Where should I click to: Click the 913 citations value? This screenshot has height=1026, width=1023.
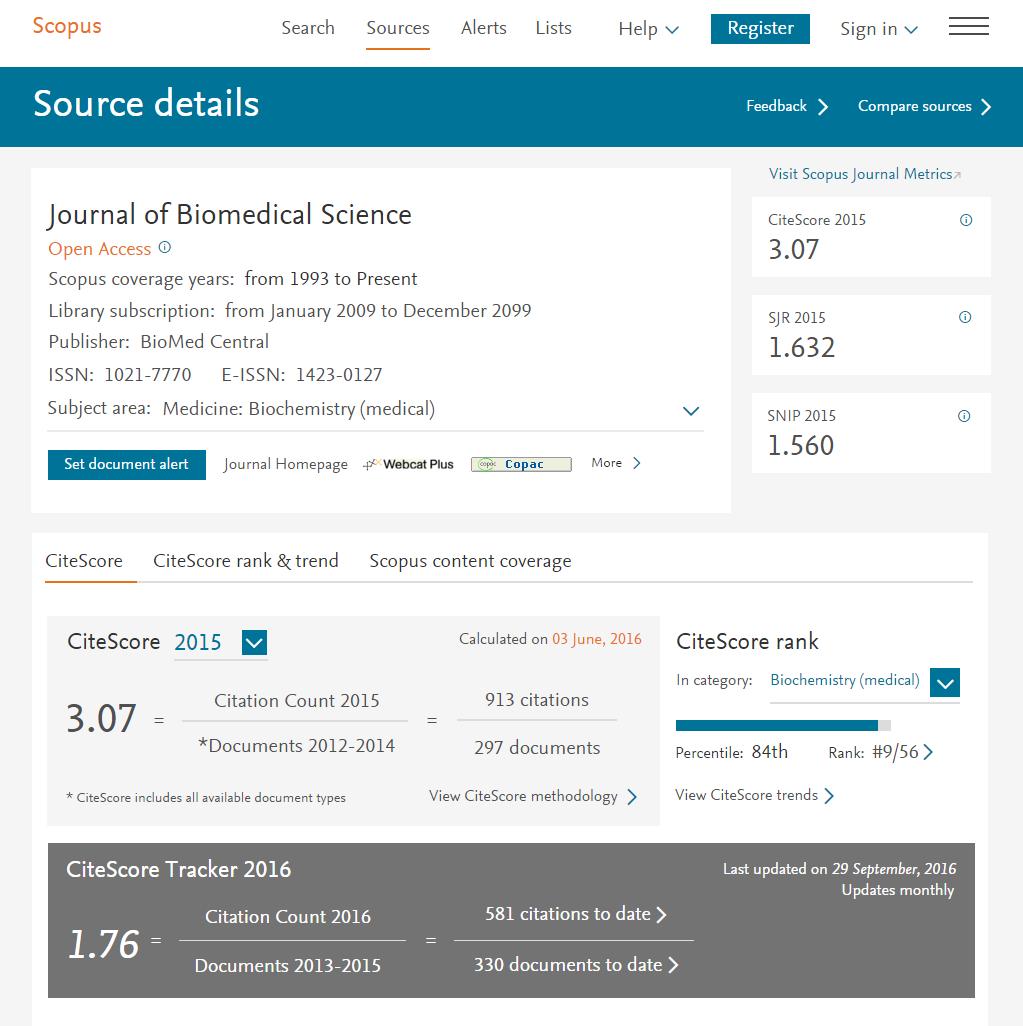537,699
